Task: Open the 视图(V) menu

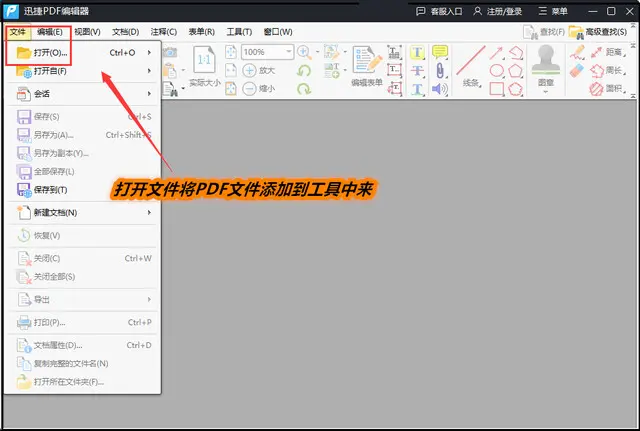Action: (87, 32)
